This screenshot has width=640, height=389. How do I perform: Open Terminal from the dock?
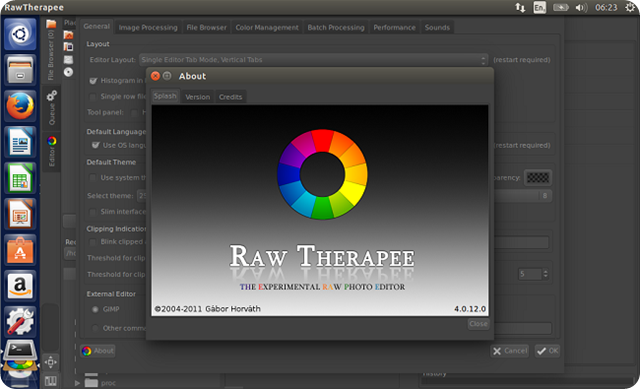[20, 350]
